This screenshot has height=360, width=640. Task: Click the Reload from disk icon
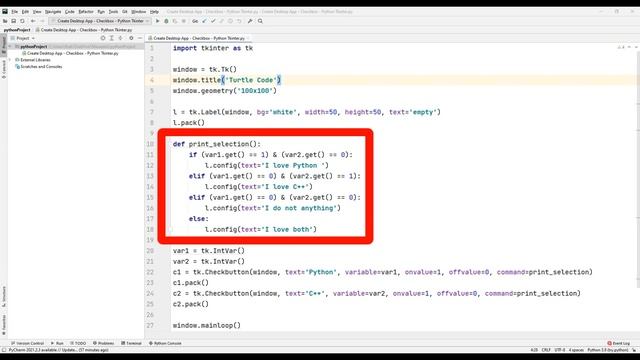tap(22, 21)
